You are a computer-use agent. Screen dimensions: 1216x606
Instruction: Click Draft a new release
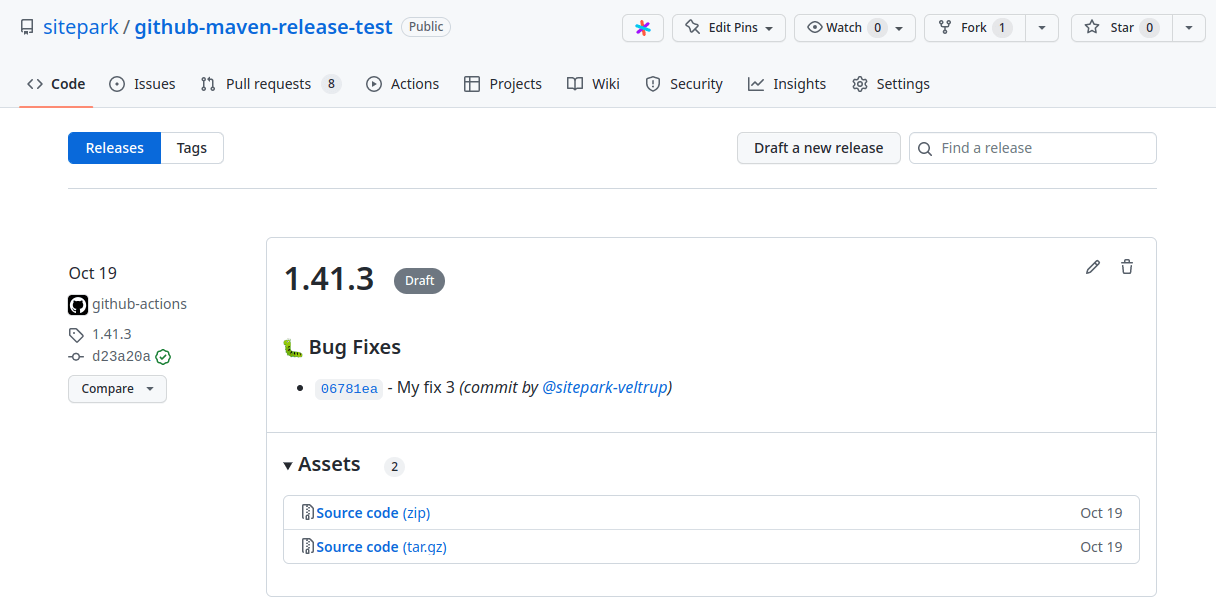(x=818, y=147)
